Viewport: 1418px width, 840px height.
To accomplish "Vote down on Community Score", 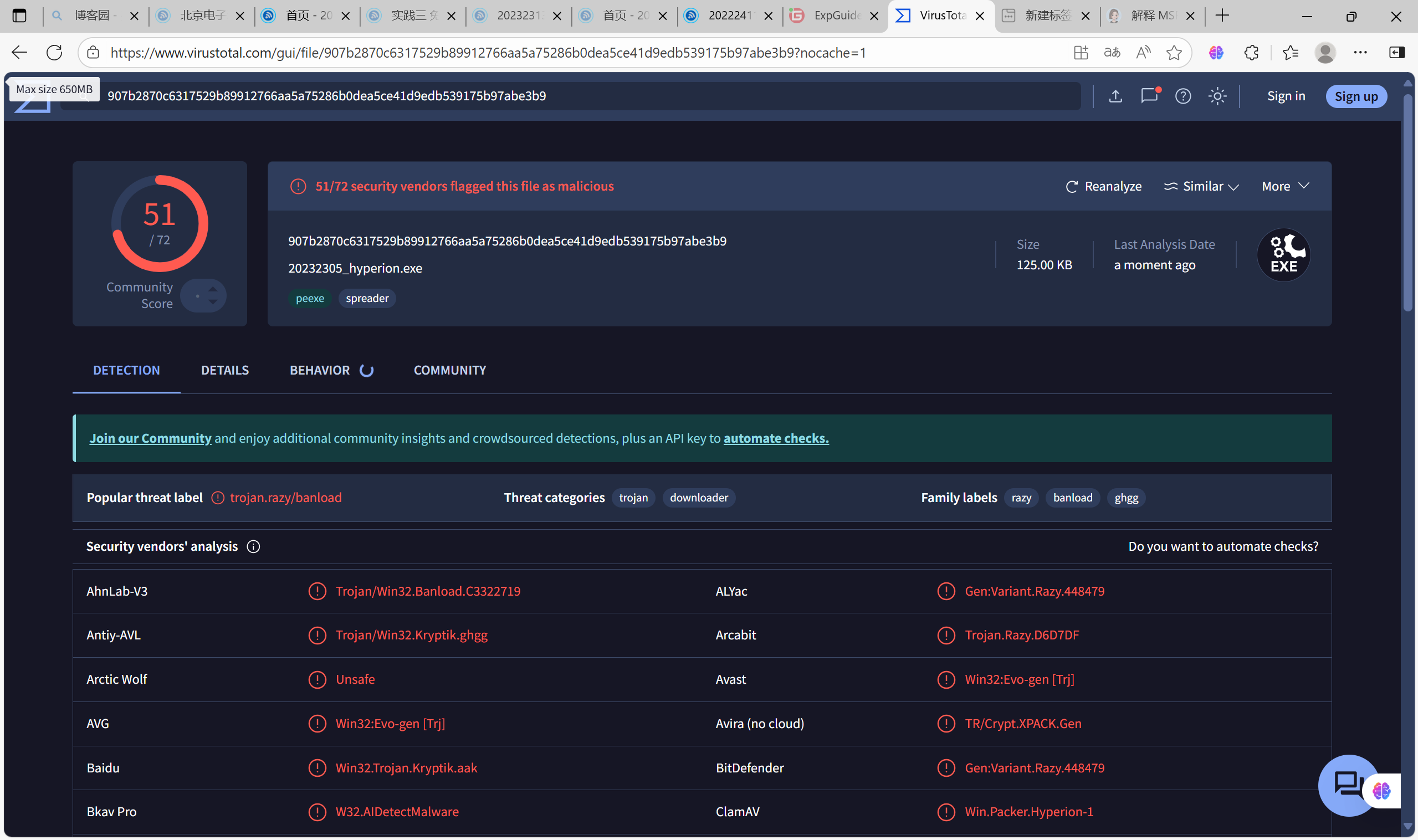I will pos(213,303).
